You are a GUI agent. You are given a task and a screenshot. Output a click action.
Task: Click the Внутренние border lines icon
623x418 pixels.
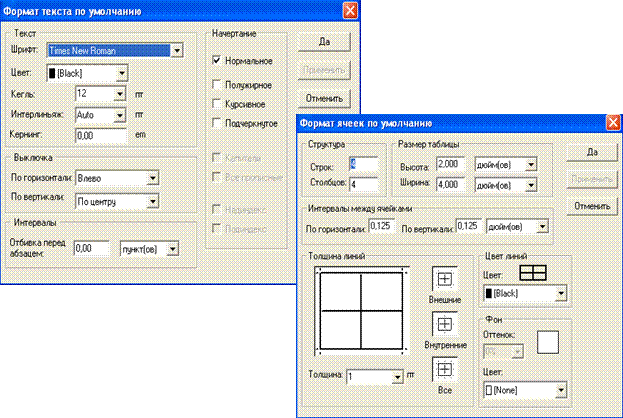(x=444, y=324)
